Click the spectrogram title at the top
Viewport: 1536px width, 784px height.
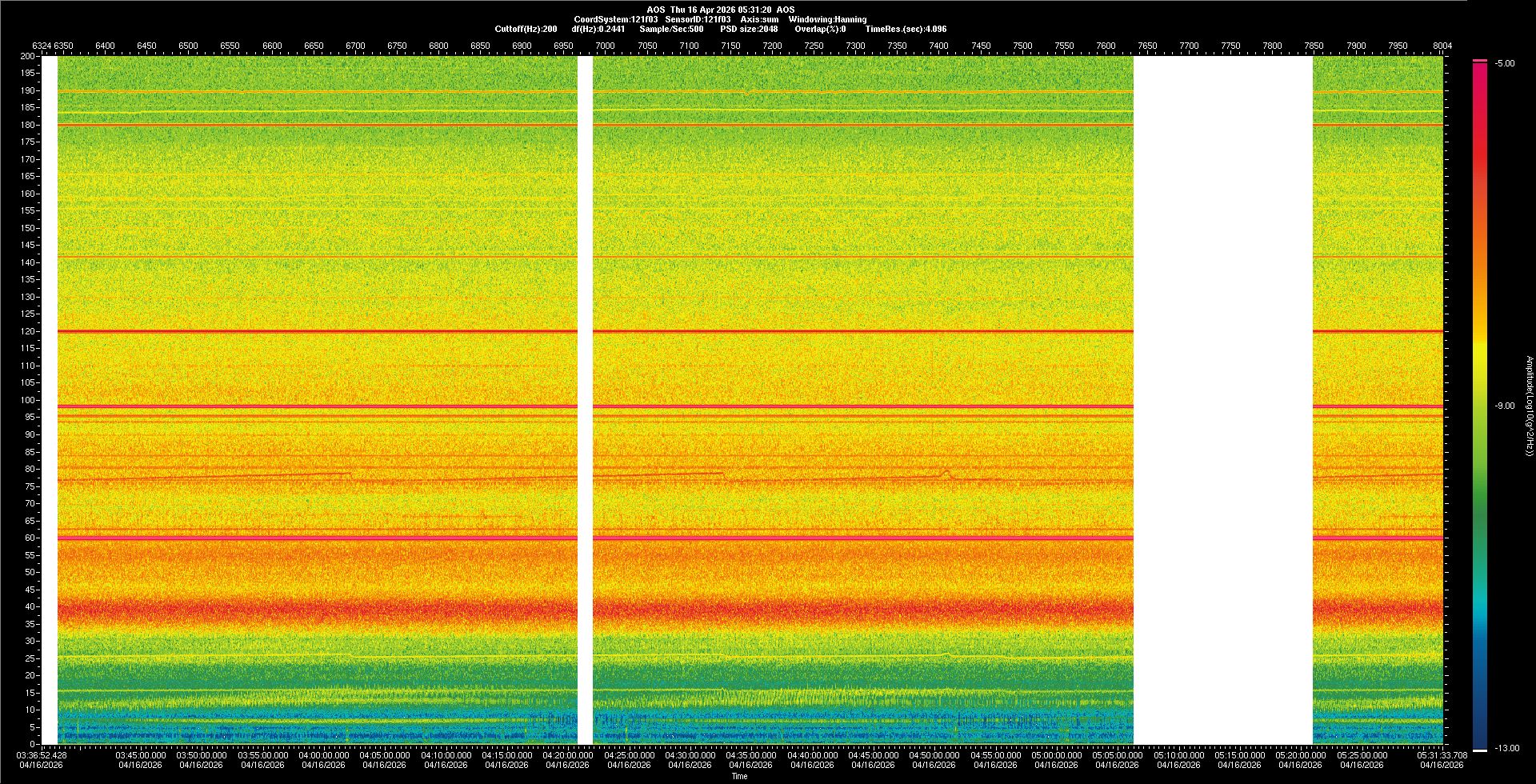pos(720,10)
